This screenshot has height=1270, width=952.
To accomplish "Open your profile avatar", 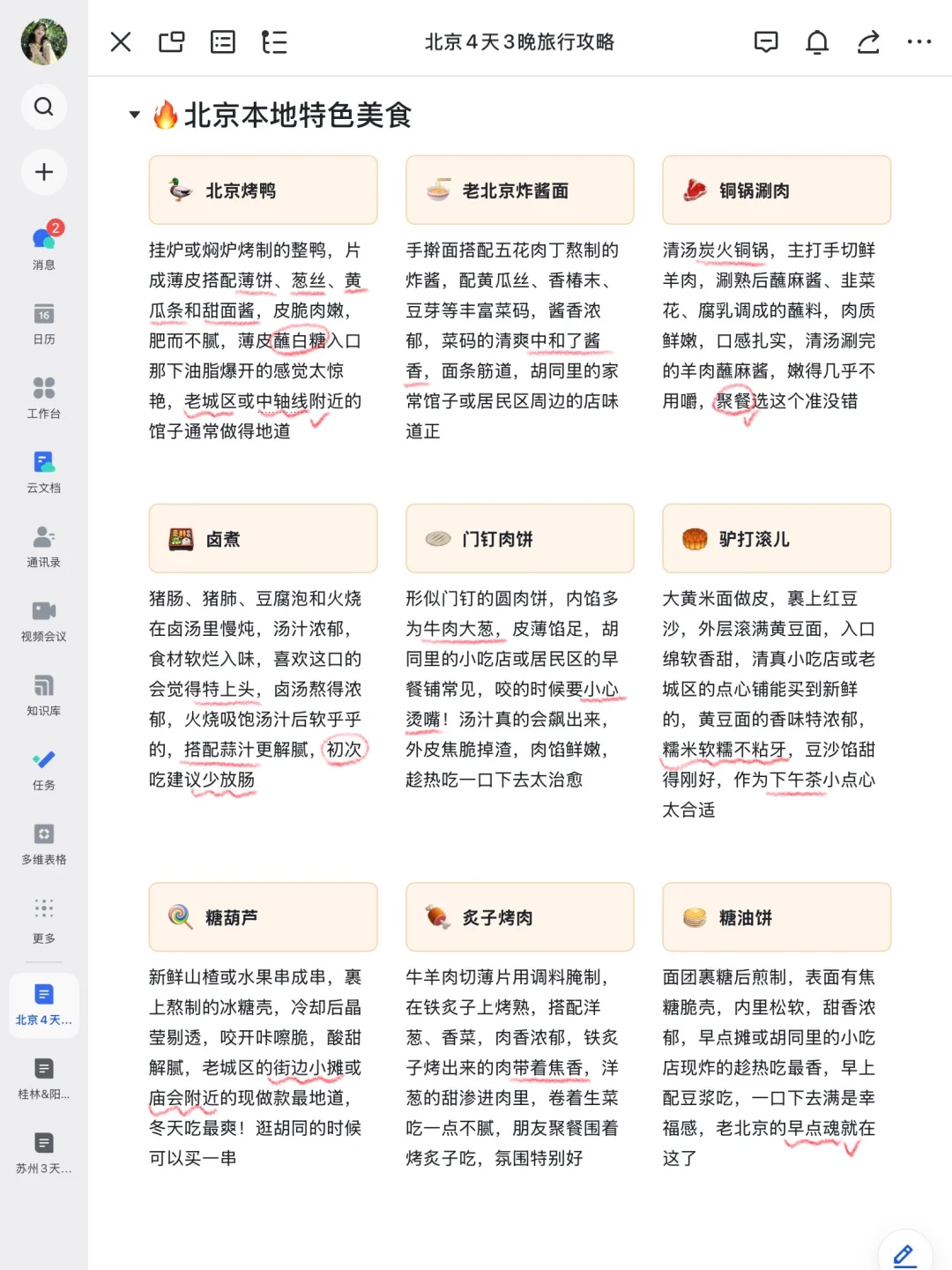I will click(x=44, y=41).
